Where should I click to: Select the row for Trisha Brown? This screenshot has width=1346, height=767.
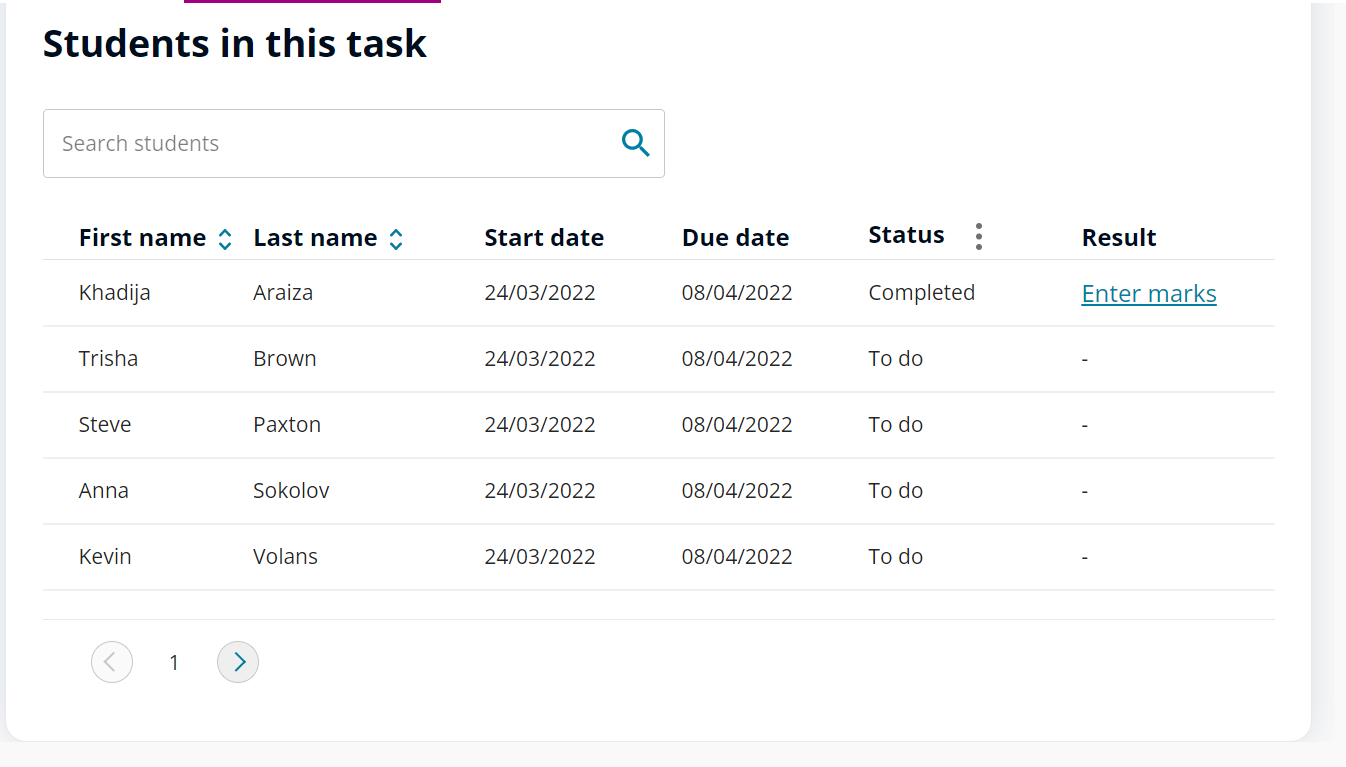pos(285,358)
